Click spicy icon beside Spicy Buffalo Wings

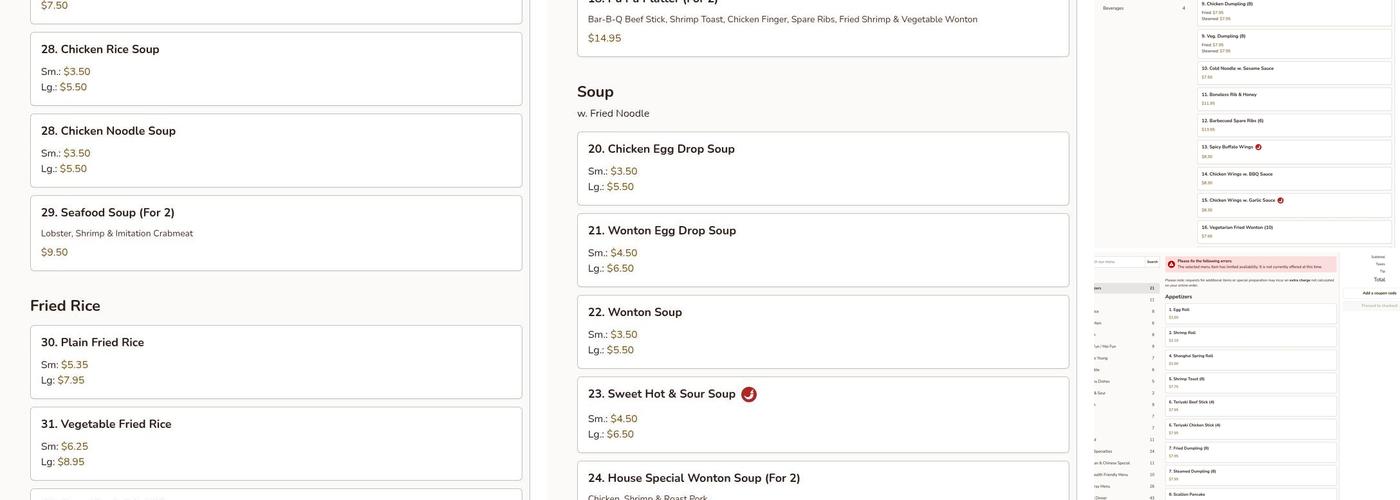click(x=1258, y=147)
